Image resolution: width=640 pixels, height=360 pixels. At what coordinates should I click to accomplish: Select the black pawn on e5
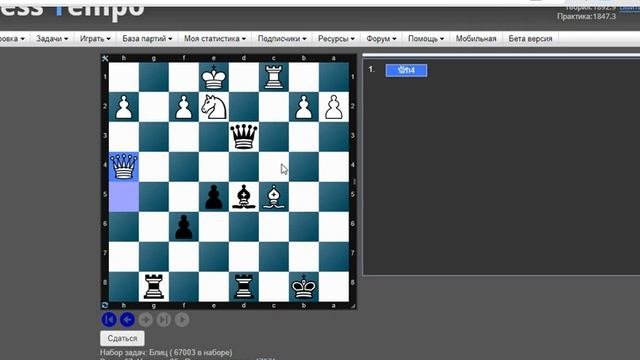coord(214,197)
